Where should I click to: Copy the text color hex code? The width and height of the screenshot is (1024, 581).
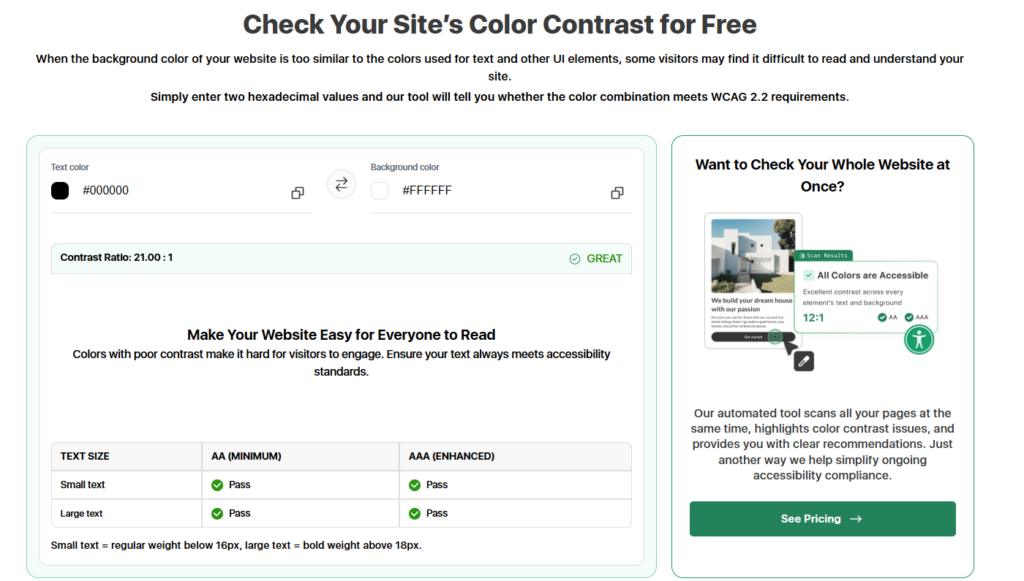pos(297,192)
